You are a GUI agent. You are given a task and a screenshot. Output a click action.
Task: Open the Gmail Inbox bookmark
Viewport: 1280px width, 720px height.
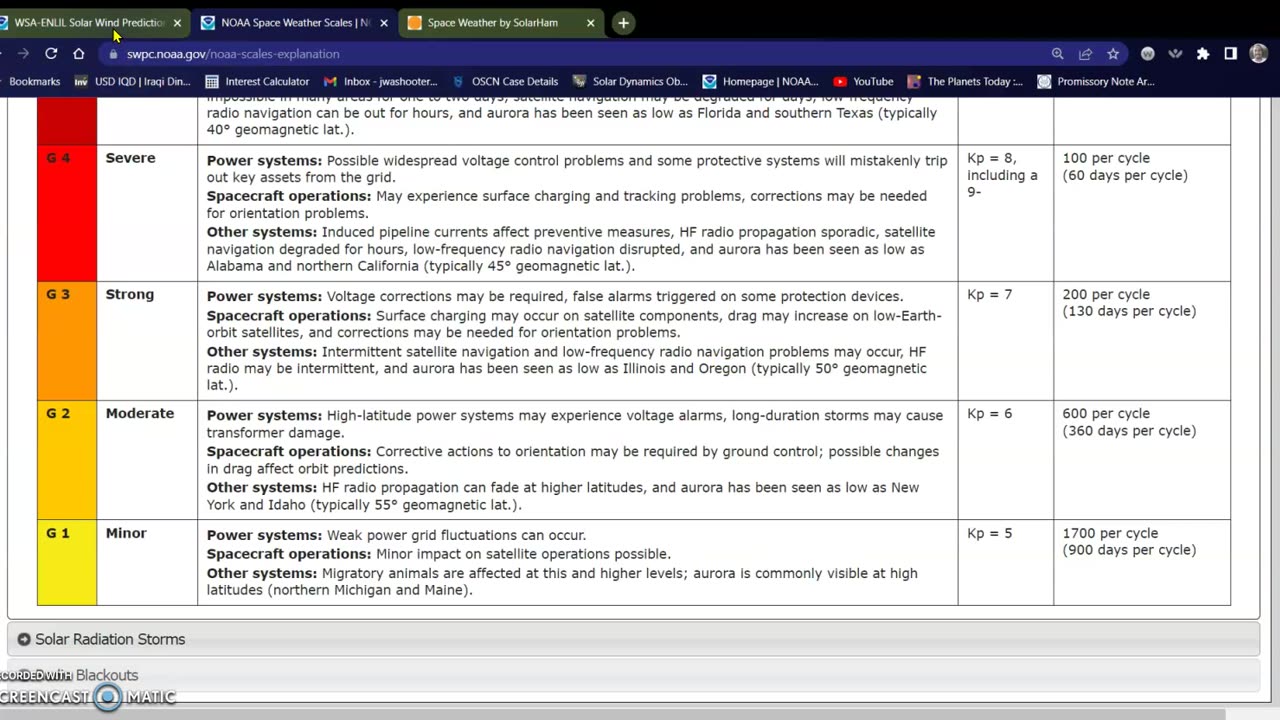pyautogui.click(x=380, y=82)
